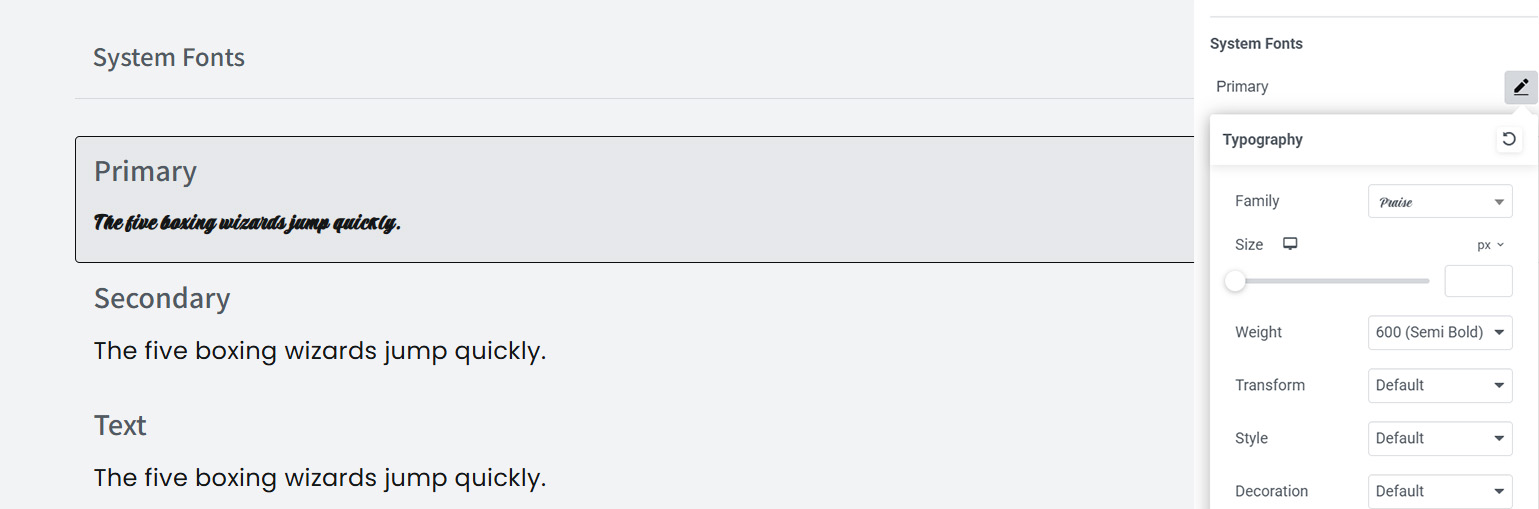1539x509 pixels.
Task: Click the sample sentence under Secondary
Action: [320, 351]
